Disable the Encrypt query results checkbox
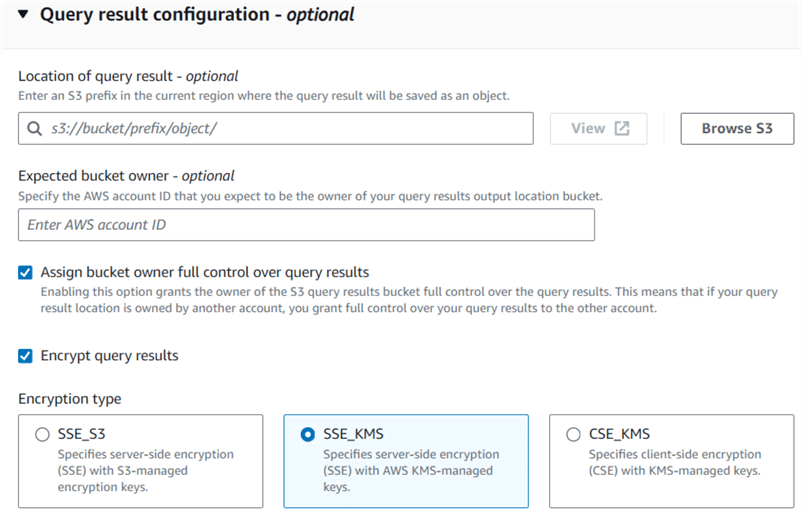The height and width of the screenshot is (515, 801). tap(26, 355)
